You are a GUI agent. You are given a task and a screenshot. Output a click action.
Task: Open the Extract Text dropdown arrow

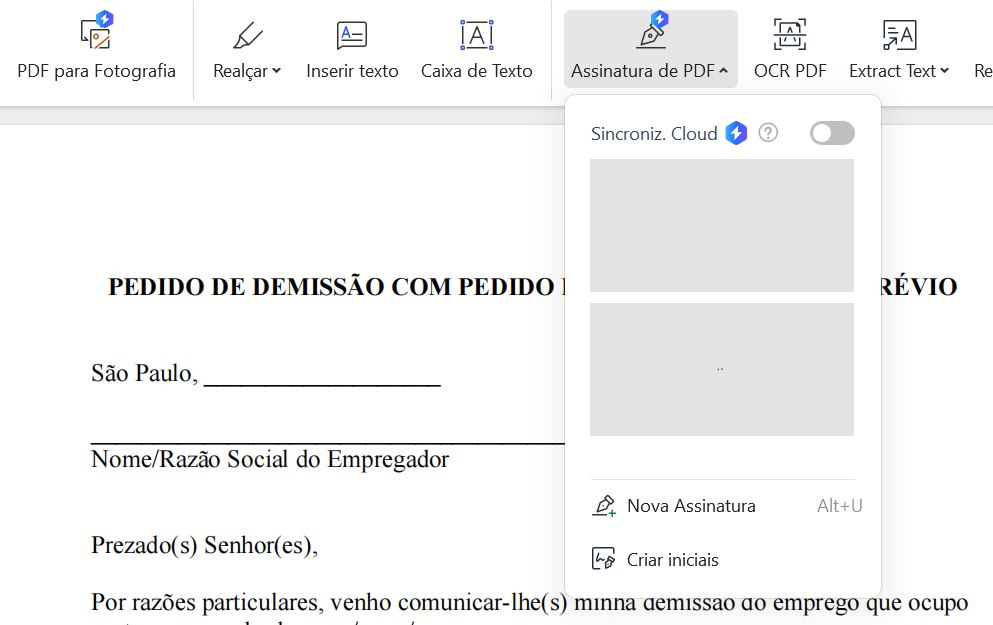pyautogui.click(x=945, y=71)
